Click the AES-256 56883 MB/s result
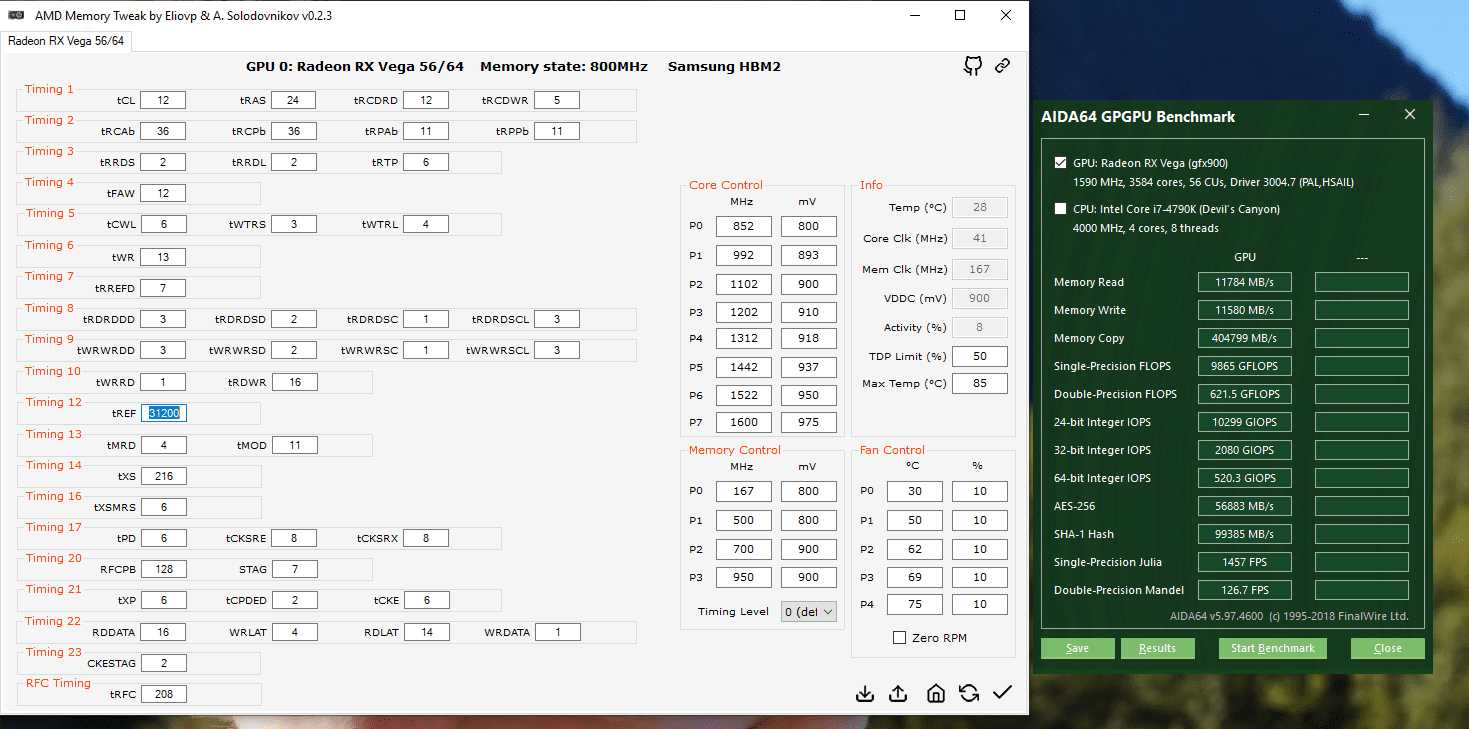1469x729 pixels. (1245, 506)
